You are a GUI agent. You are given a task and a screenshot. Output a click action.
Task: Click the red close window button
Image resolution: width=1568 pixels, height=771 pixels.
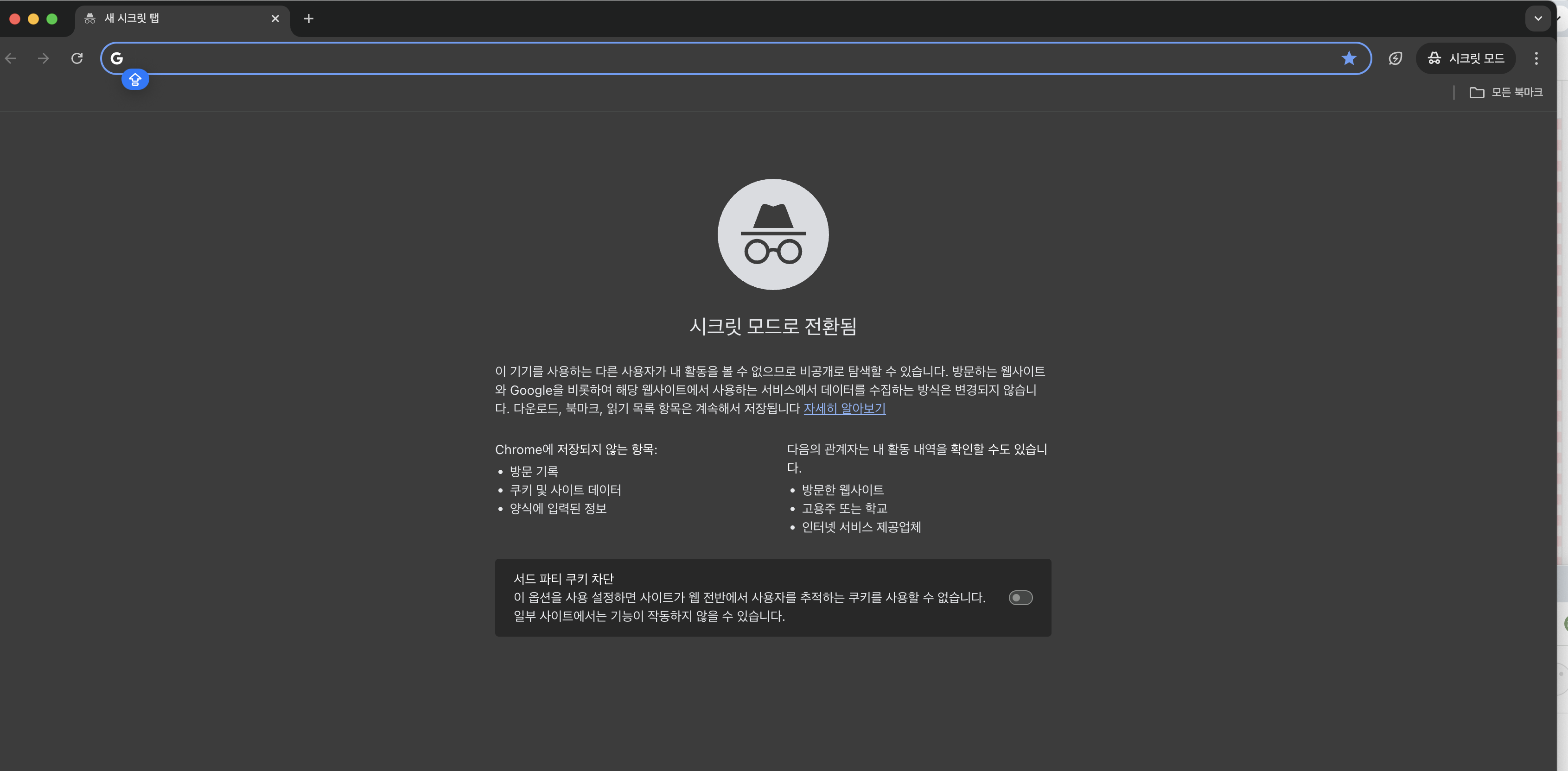point(15,19)
